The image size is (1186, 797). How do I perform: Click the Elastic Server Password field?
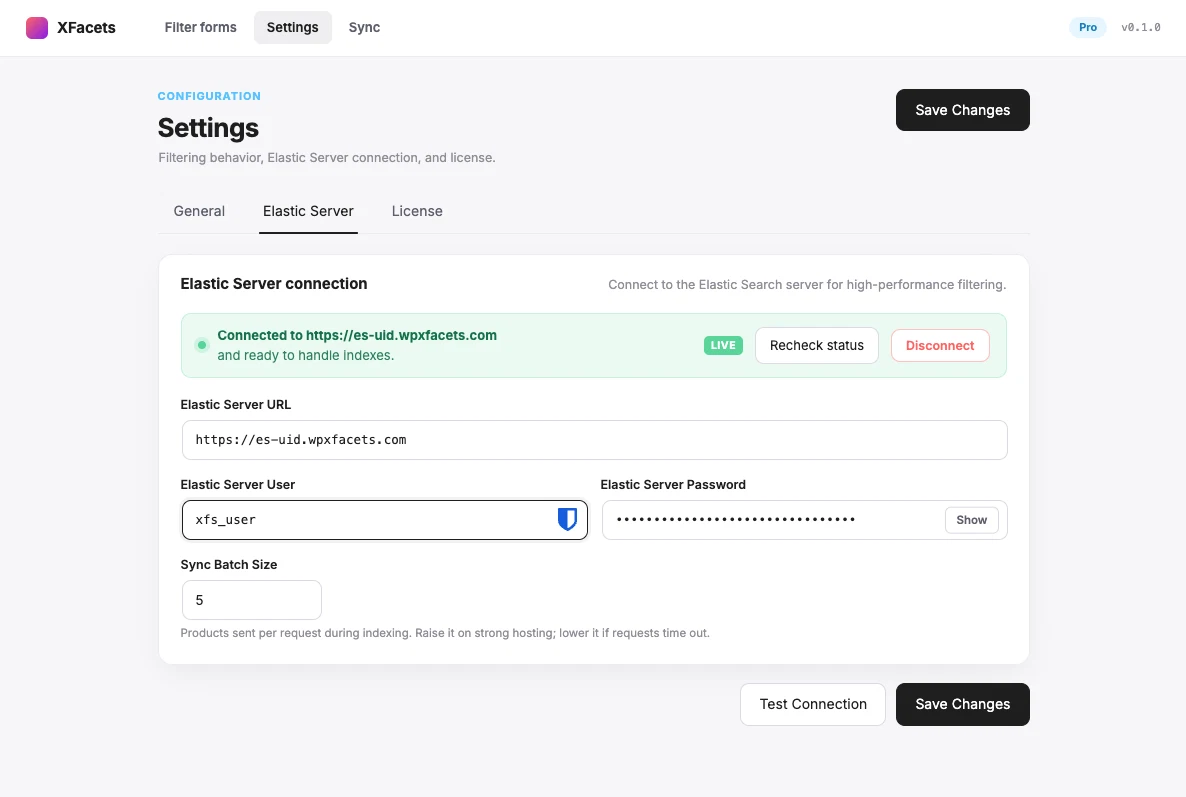pyautogui.click(x=805, y=519)
